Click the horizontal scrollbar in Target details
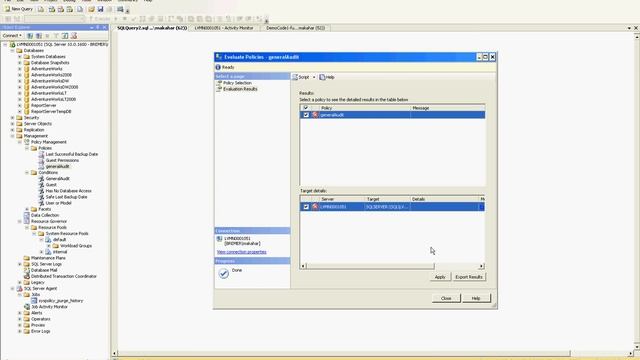This screenshot has height=360, width=640. (371, 266)
